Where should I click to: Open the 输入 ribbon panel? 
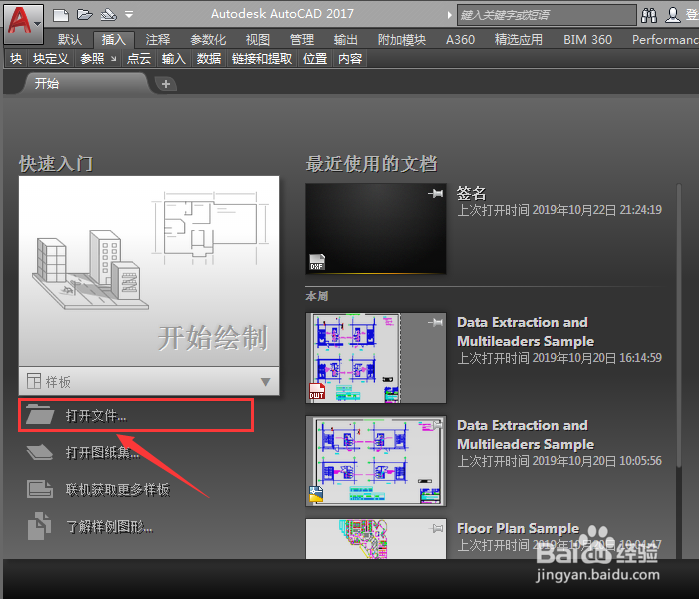pos(174,59)
